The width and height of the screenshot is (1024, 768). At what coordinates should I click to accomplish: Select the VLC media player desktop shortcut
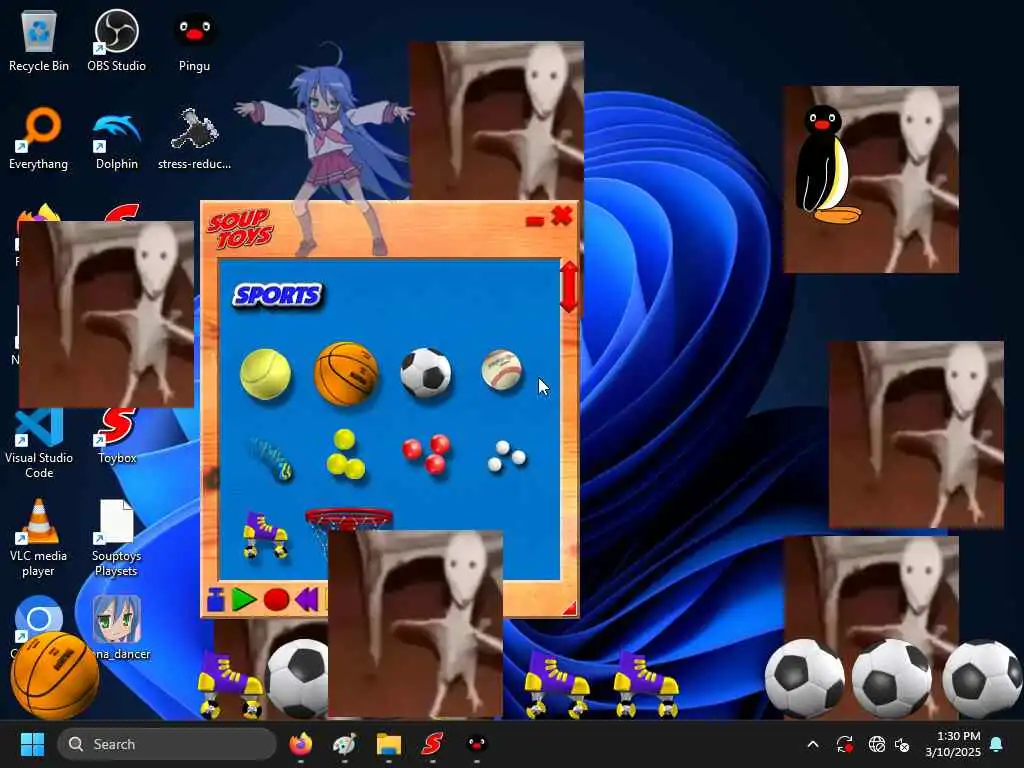point(39,539)
